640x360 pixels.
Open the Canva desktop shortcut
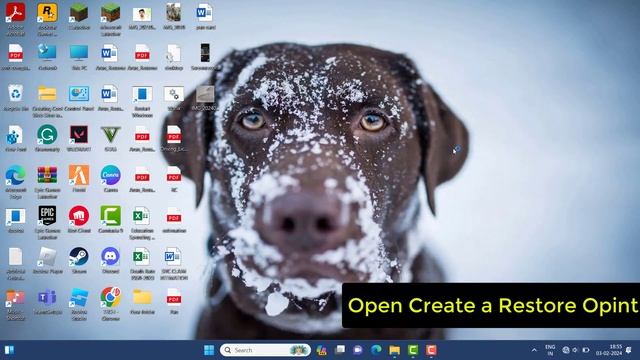[111, 175]
